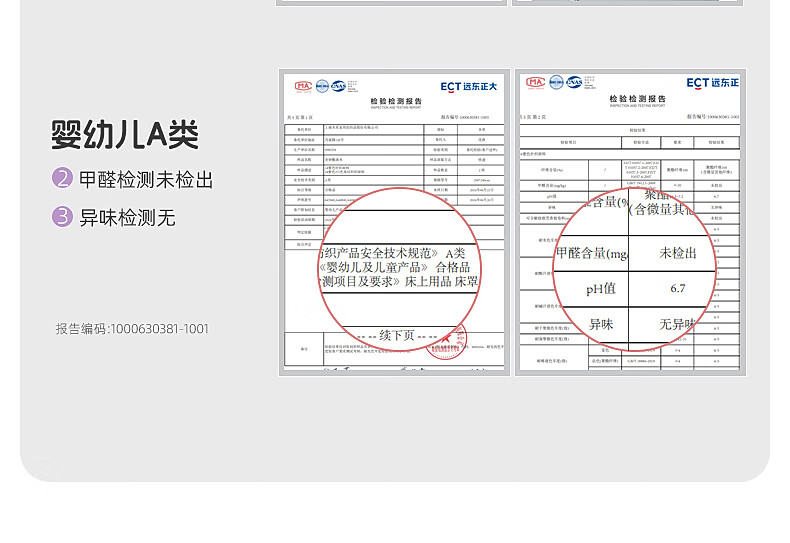Open the first-page inspection report thumbnail
Image resolution: width=790 pixels, height=543 pixels.
pyautogui.click(x=394, y=223)
